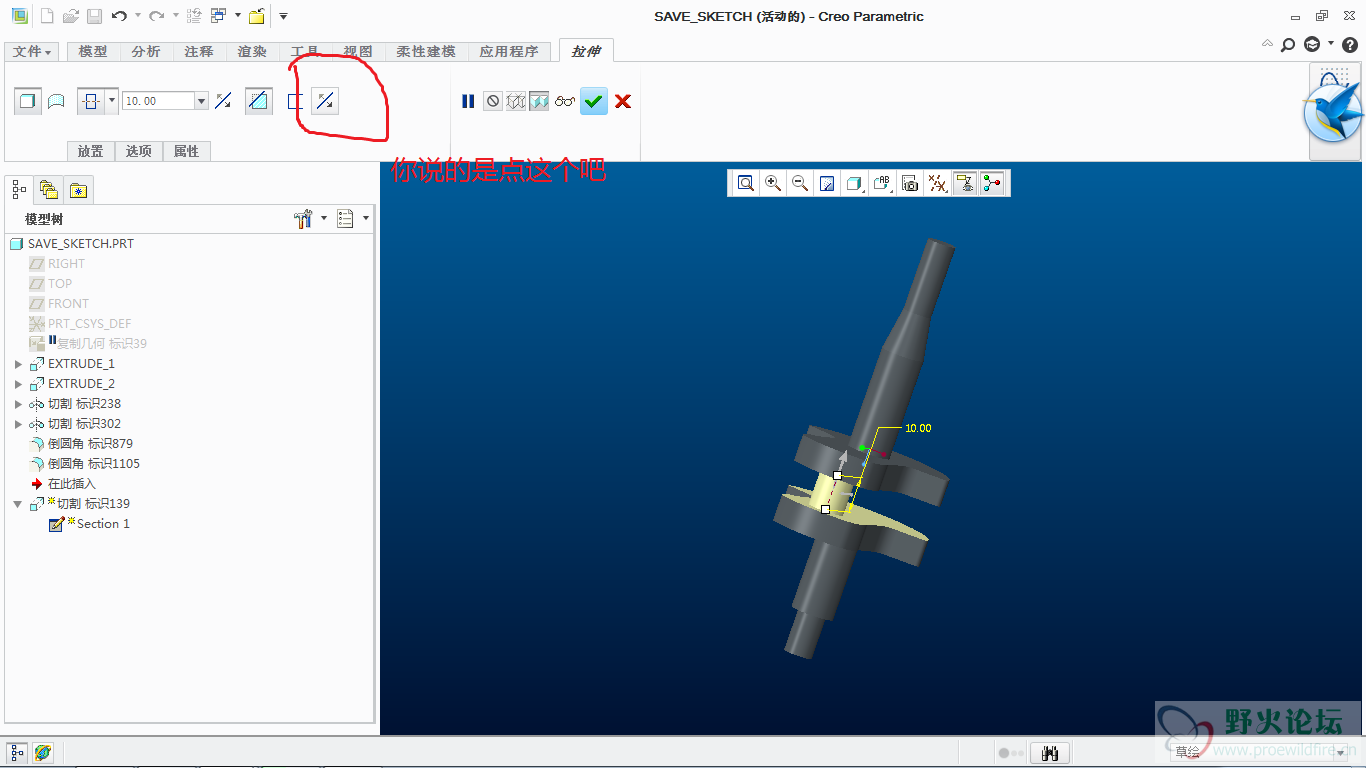Create a new file from quick access toolbar
The height and width of the screenshot is (768, 1366).
[x=46, y=16]
